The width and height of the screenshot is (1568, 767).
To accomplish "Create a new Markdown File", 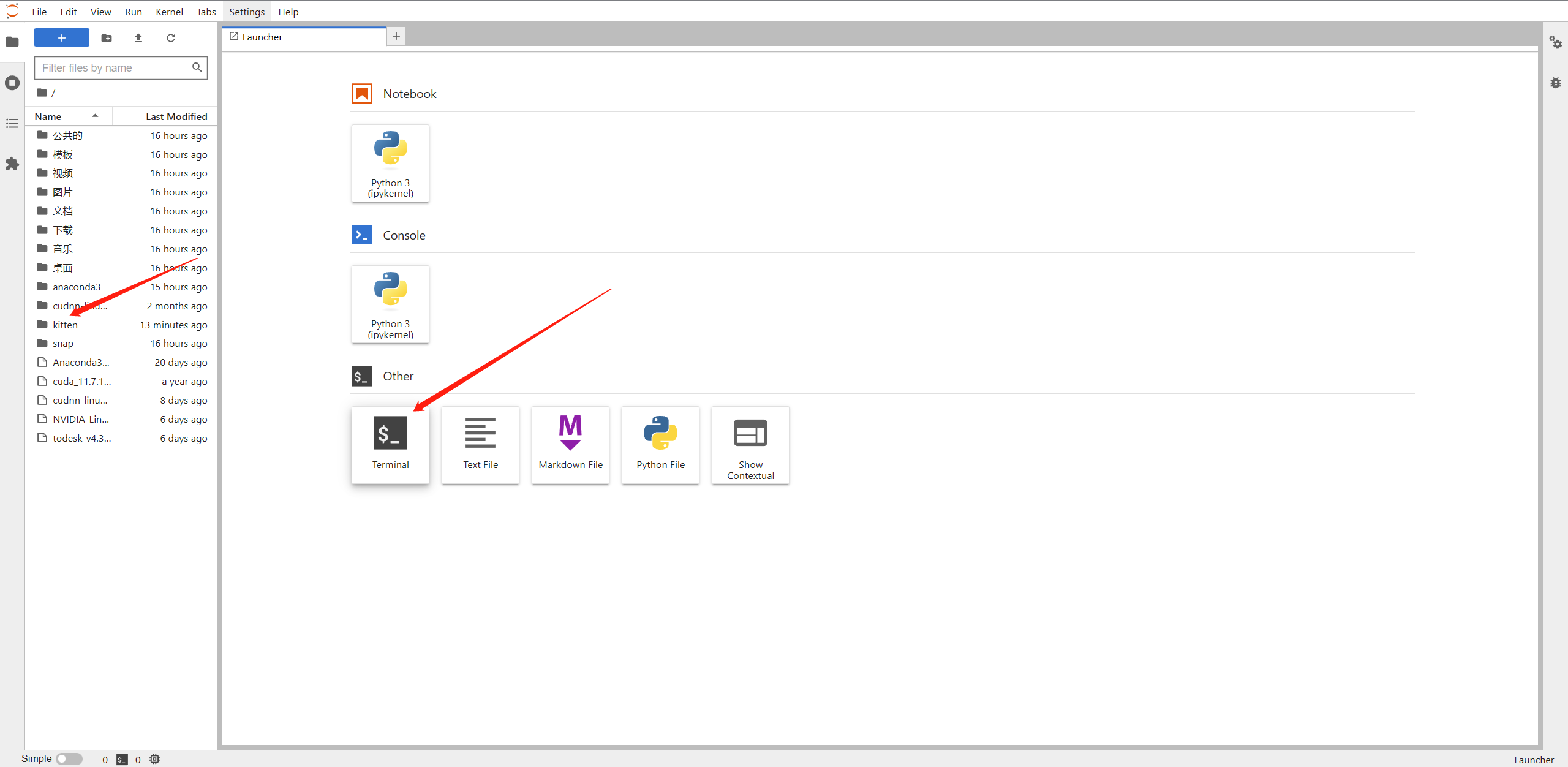I will point(570,445).
